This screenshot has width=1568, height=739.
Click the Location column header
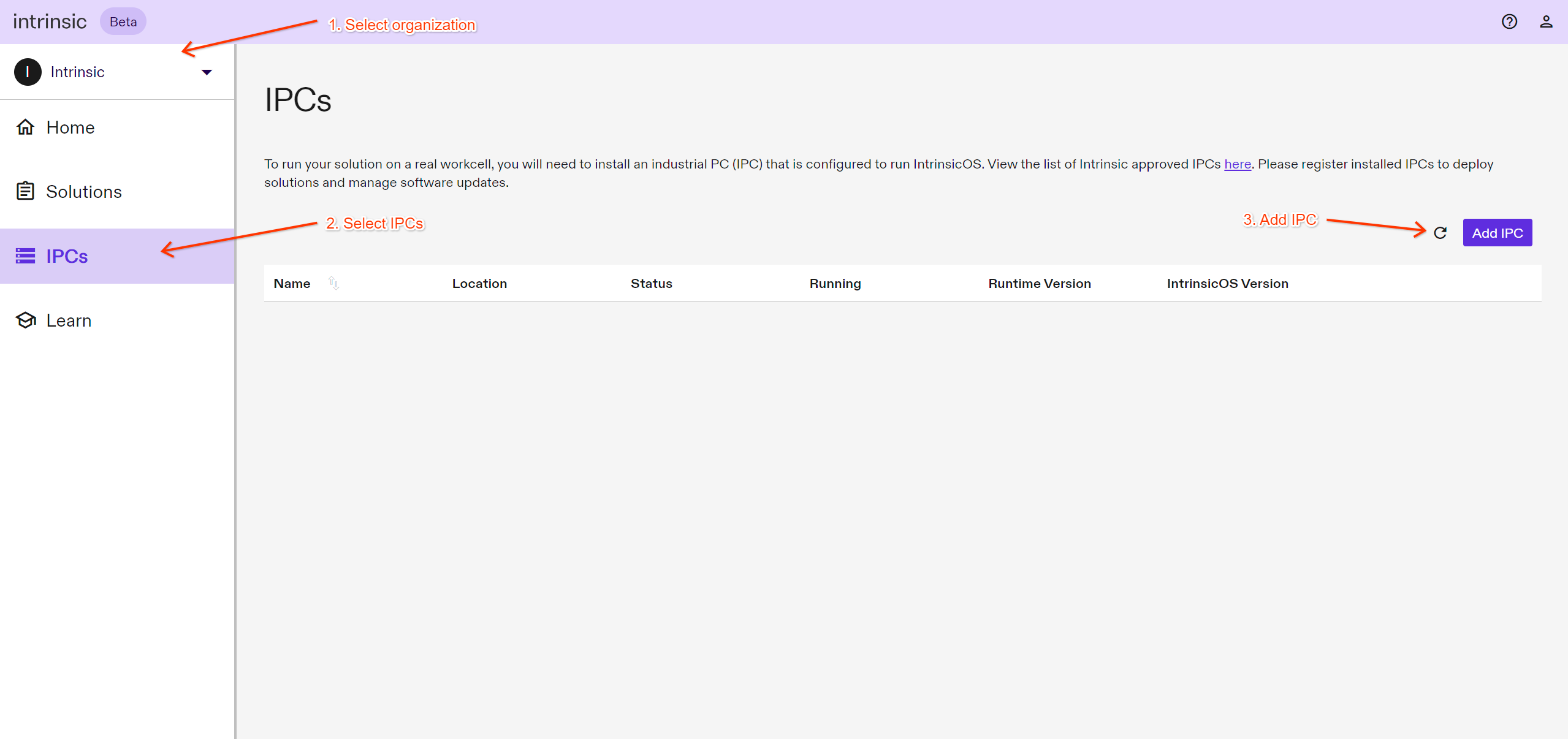[479, 283]
